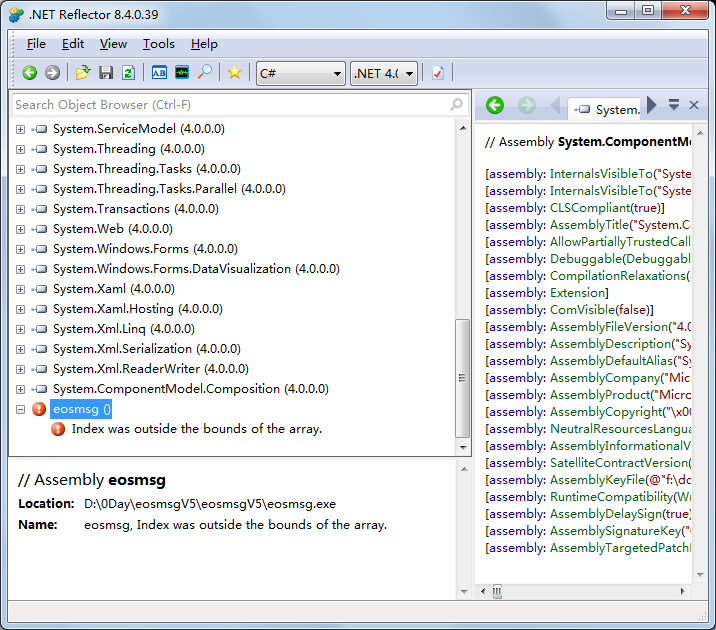716x630 pixels.
Task: Click the grey left tab-scroll arrow
Action: tap(556, 105)
